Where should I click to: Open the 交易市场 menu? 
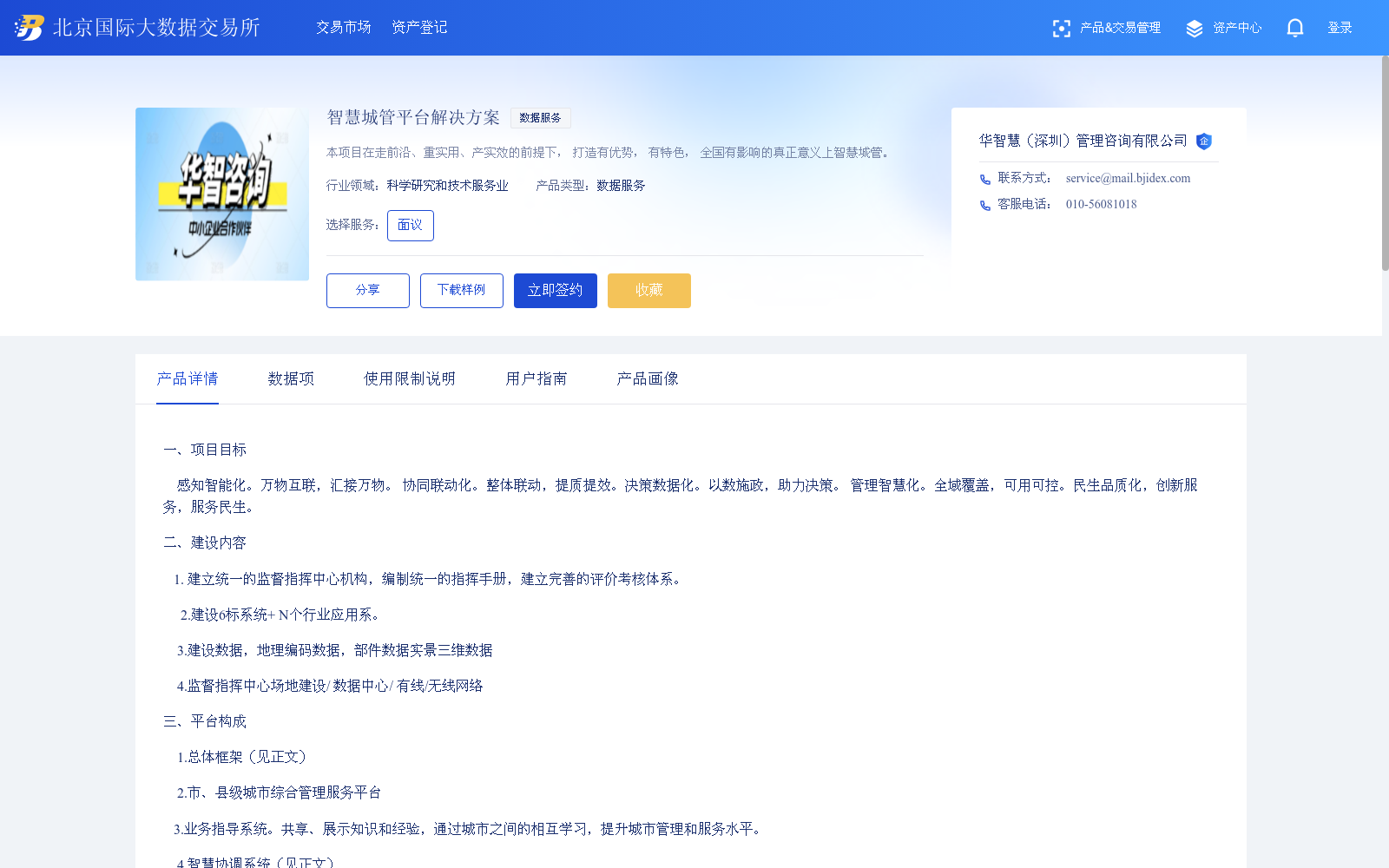[x=343, y=28]
